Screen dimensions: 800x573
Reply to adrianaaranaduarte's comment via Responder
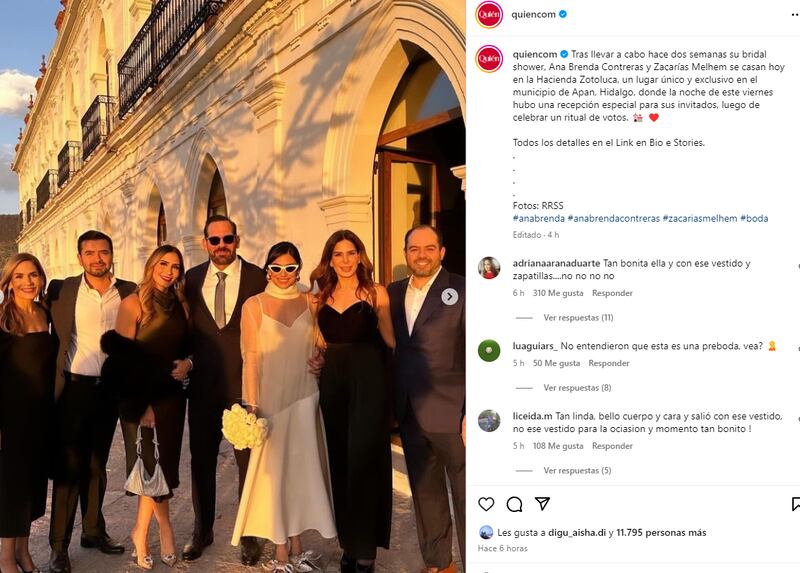(x=612, y=293)
